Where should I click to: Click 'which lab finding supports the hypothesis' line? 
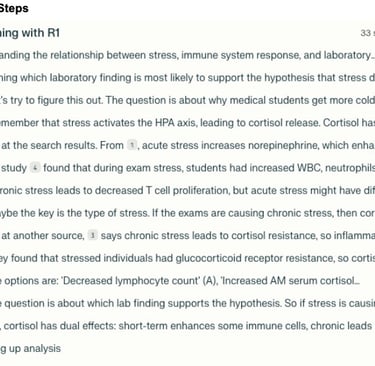(187, 303)
